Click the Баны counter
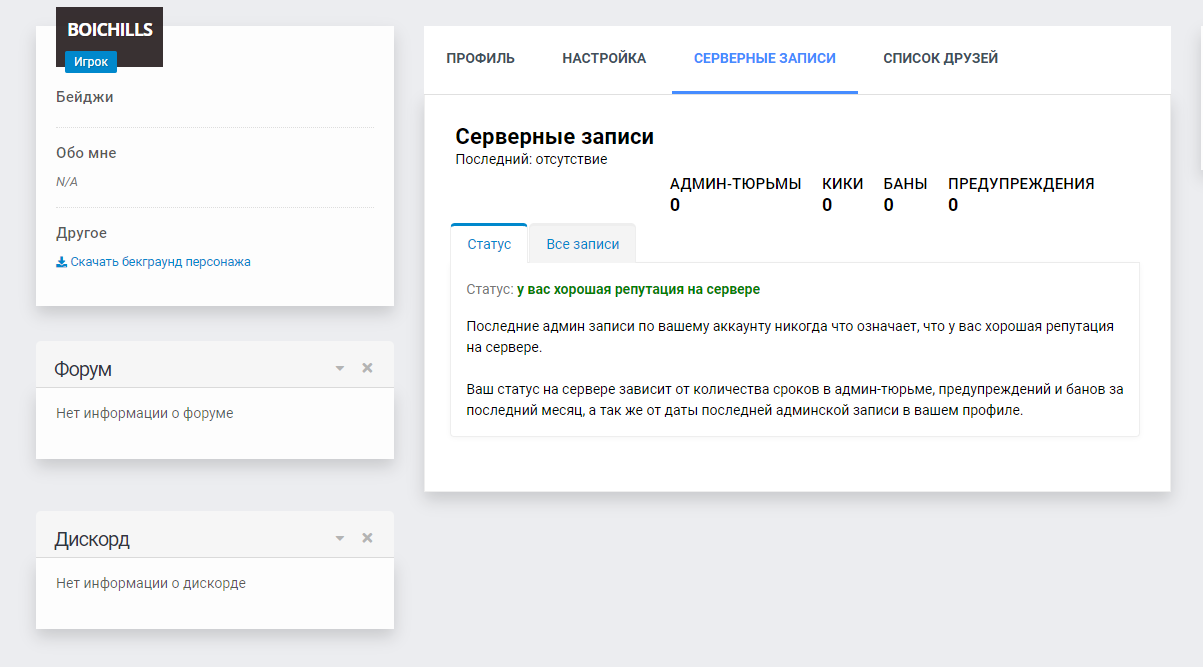Viewport: 1203px width, 667px height. [x=905, y=194]
